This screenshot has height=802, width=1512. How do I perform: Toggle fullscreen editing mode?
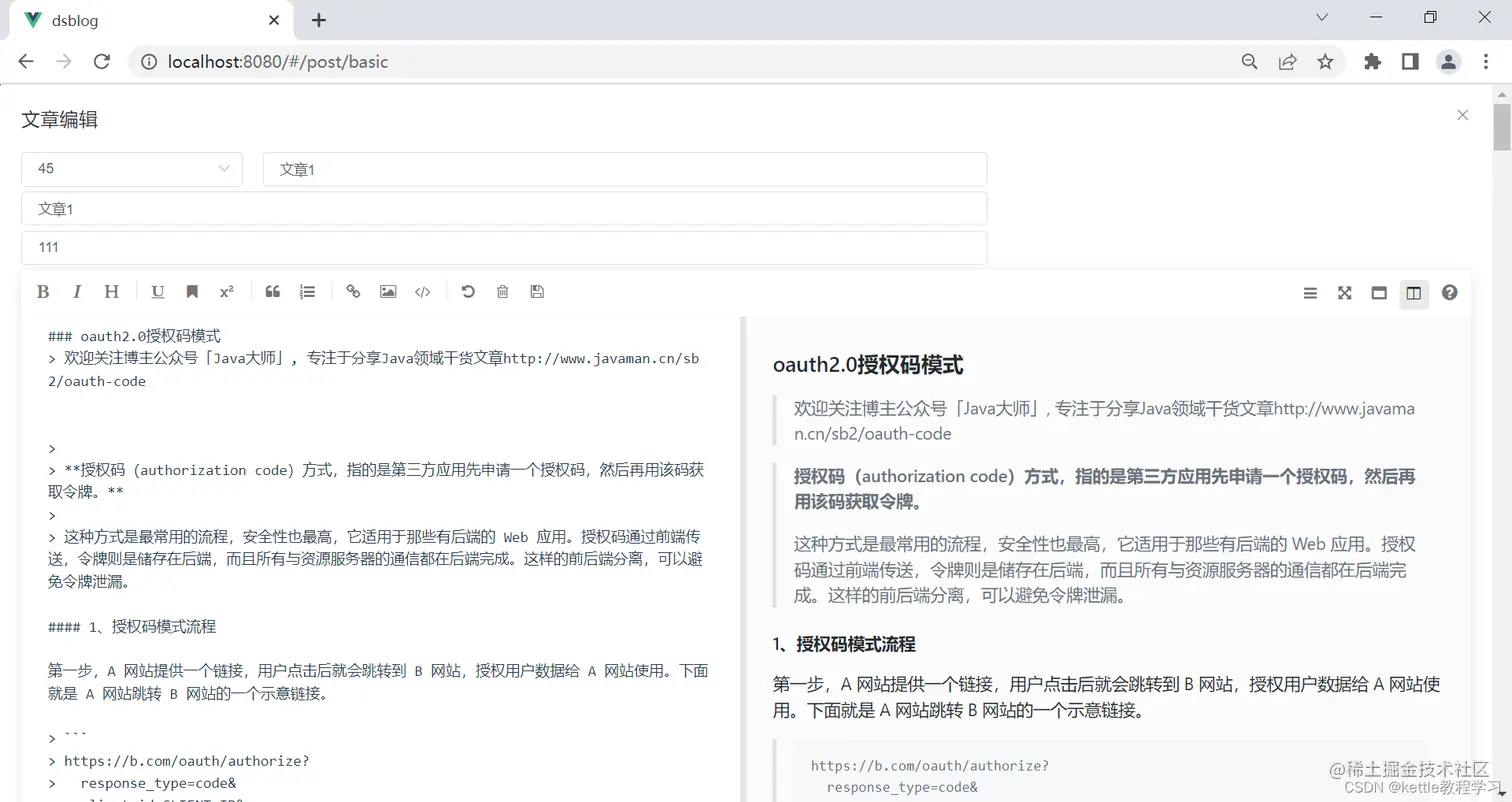(1344, 292)
